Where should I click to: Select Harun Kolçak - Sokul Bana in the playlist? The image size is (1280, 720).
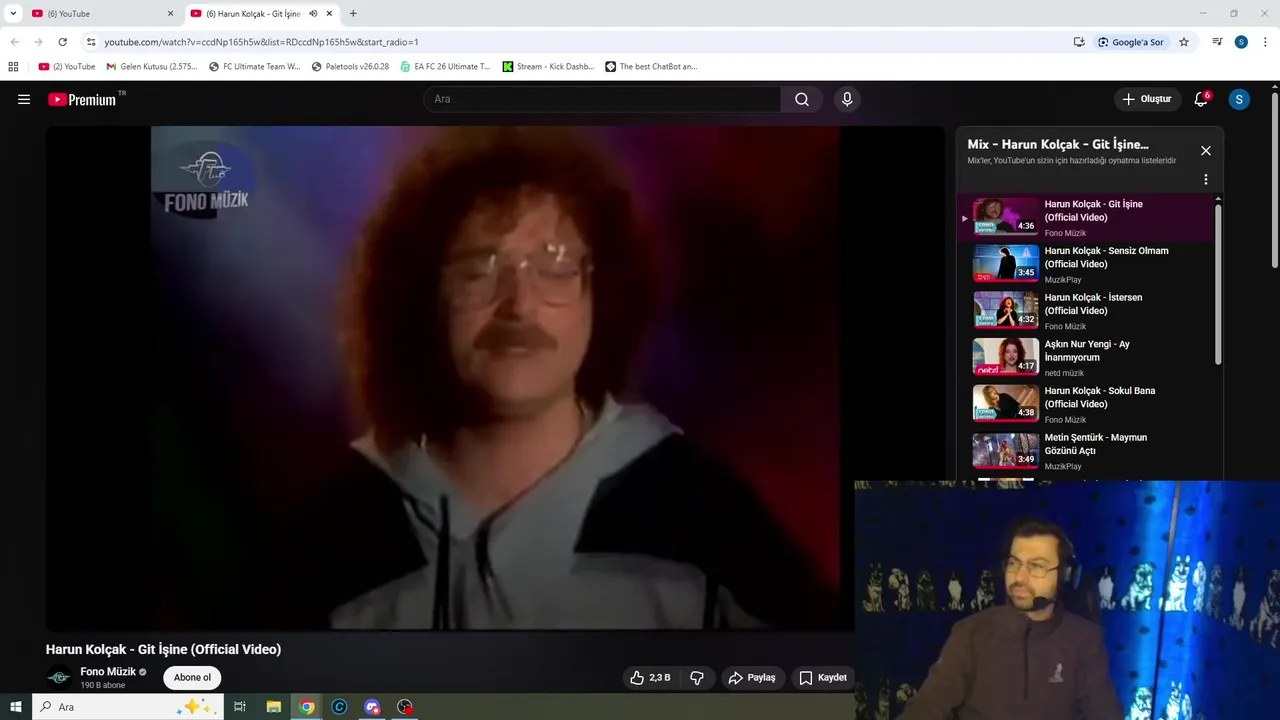click(1088, 404)
